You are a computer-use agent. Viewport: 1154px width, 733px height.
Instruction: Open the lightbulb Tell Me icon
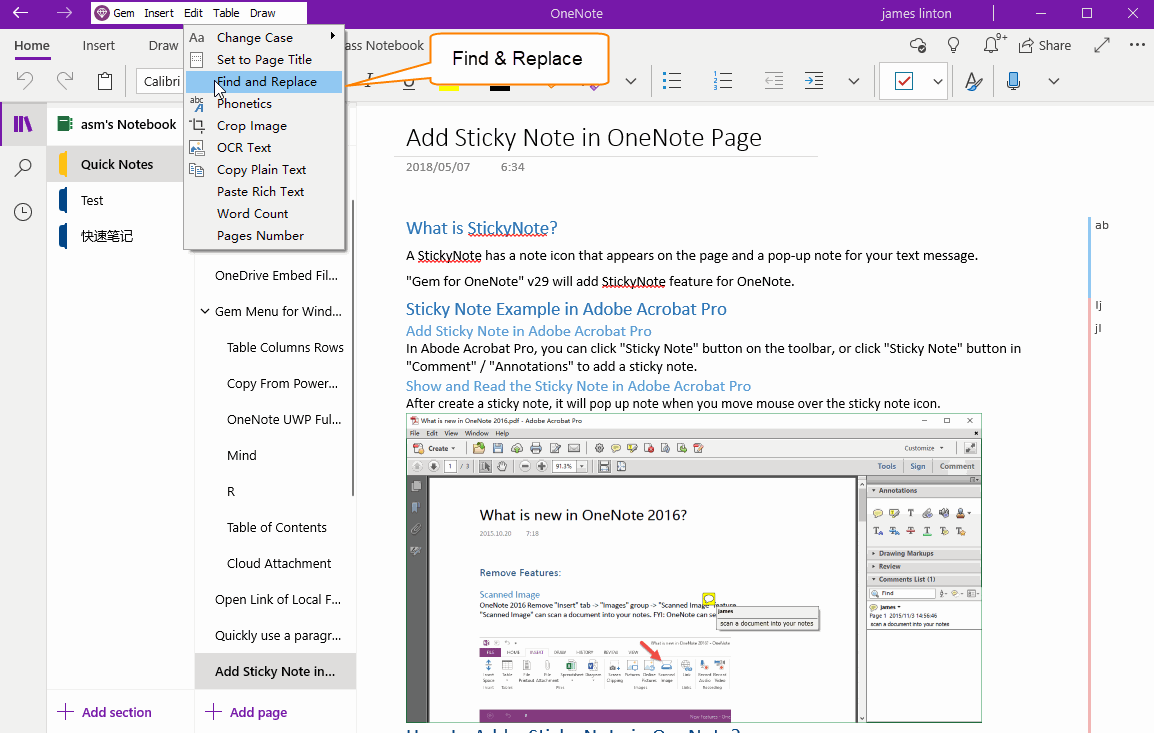pyautogui.click(x=954, y=46)
